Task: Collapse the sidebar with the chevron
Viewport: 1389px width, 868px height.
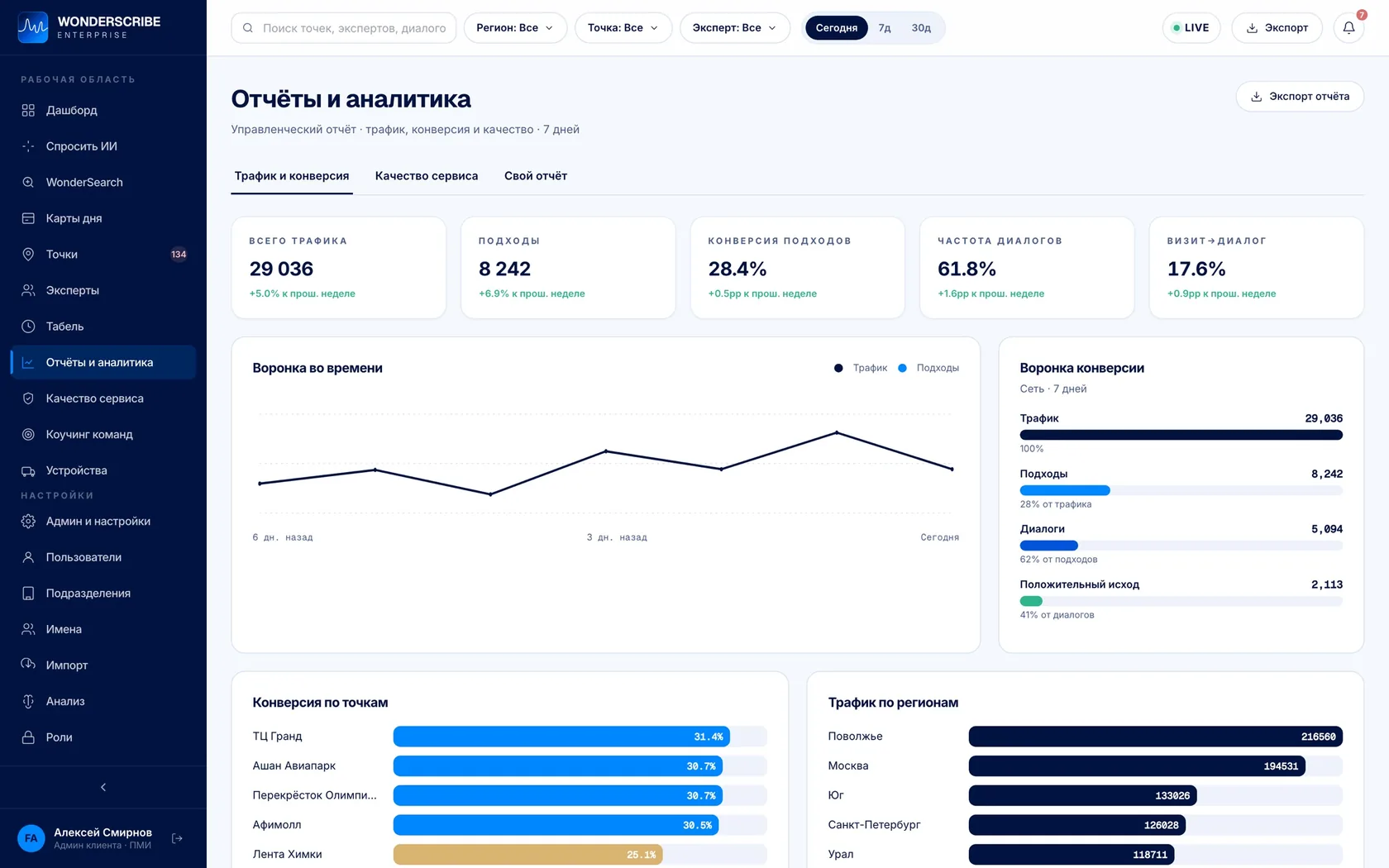Action: pos(103,787)
